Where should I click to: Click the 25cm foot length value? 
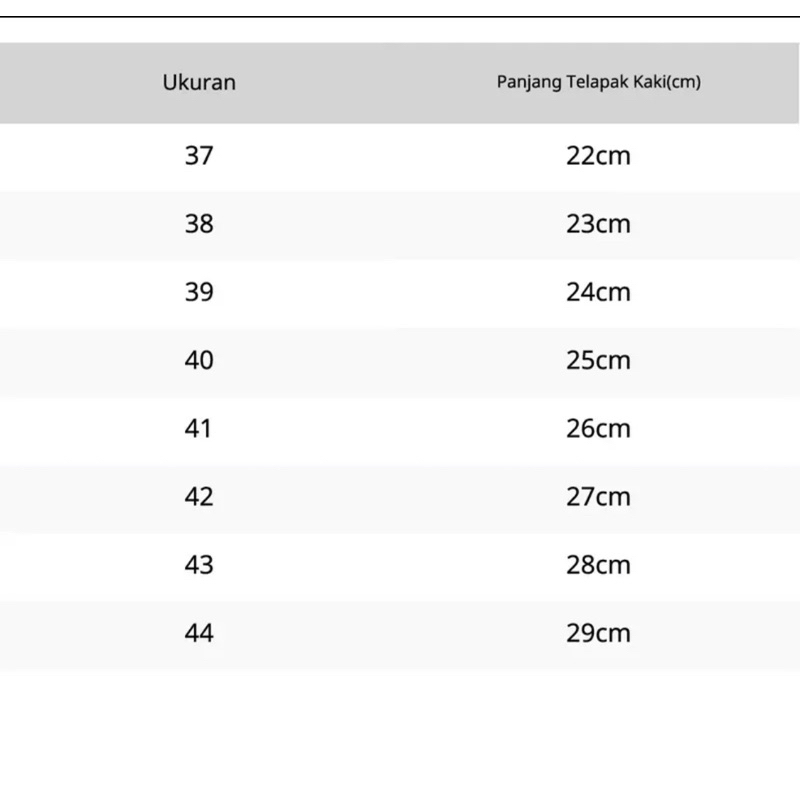coord(598,360)
